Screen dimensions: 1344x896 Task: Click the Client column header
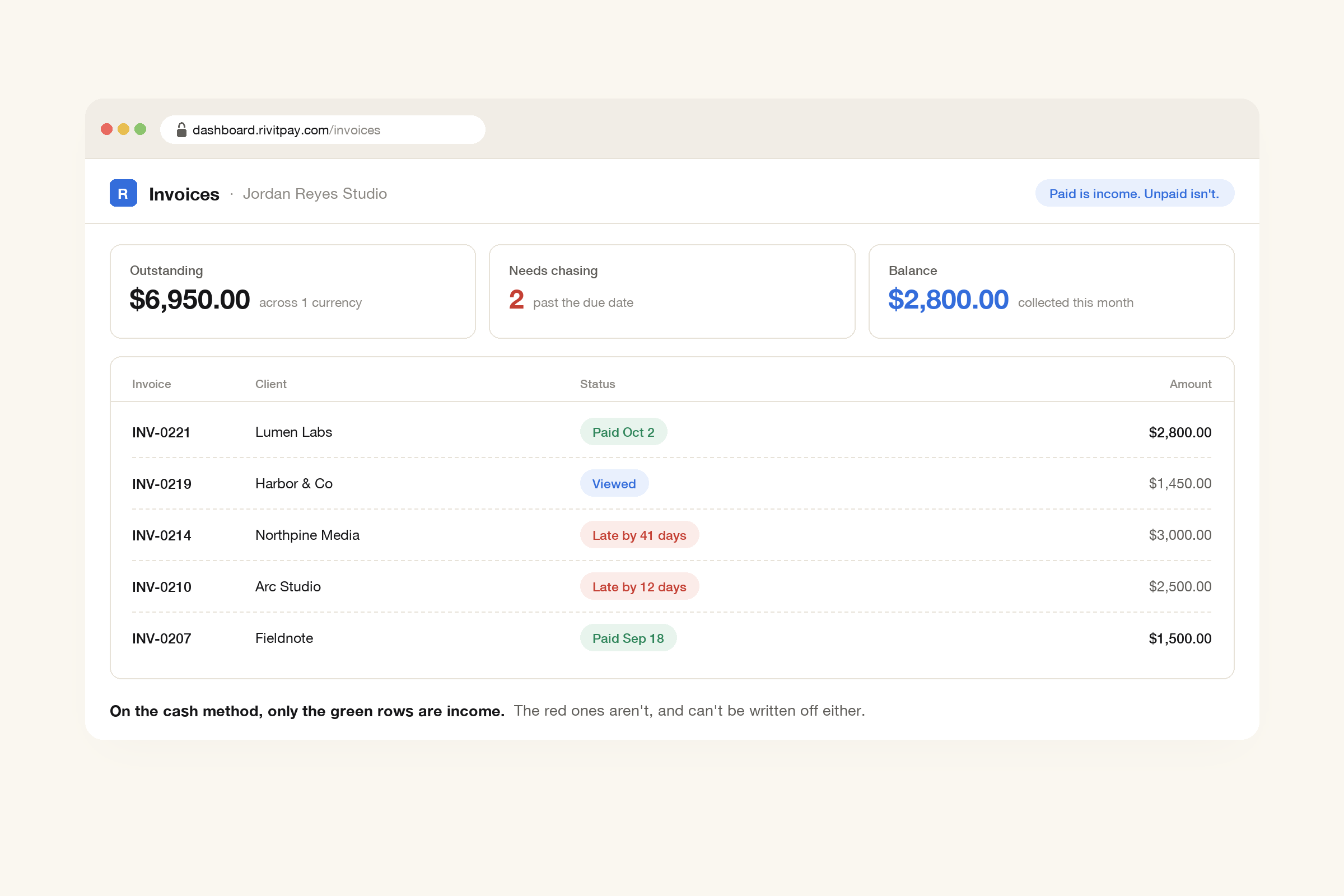[271, 384]
